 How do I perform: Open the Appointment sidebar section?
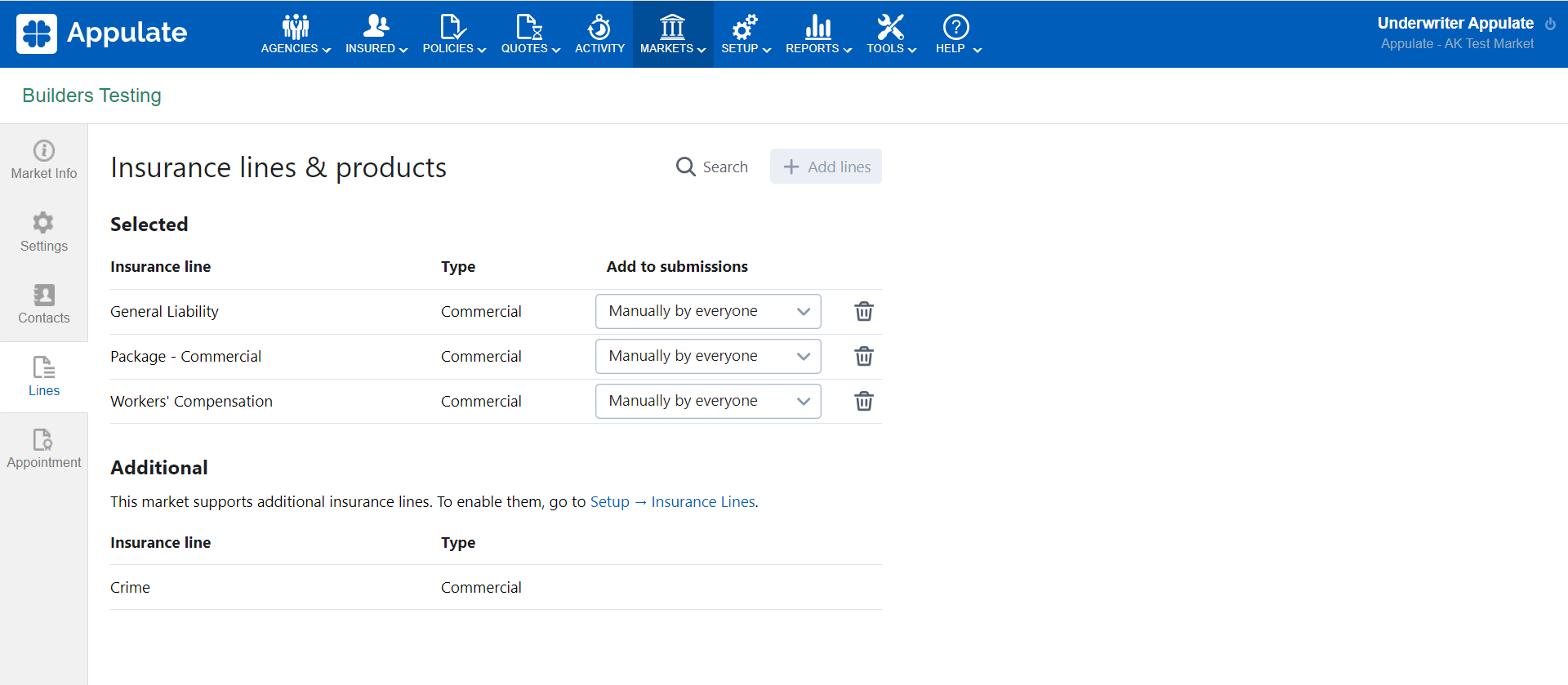(x=44, y=449)
